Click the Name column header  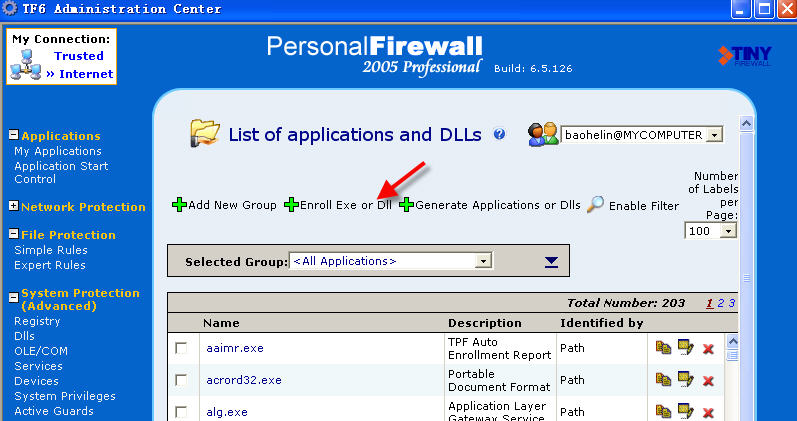tap(221, 323)
